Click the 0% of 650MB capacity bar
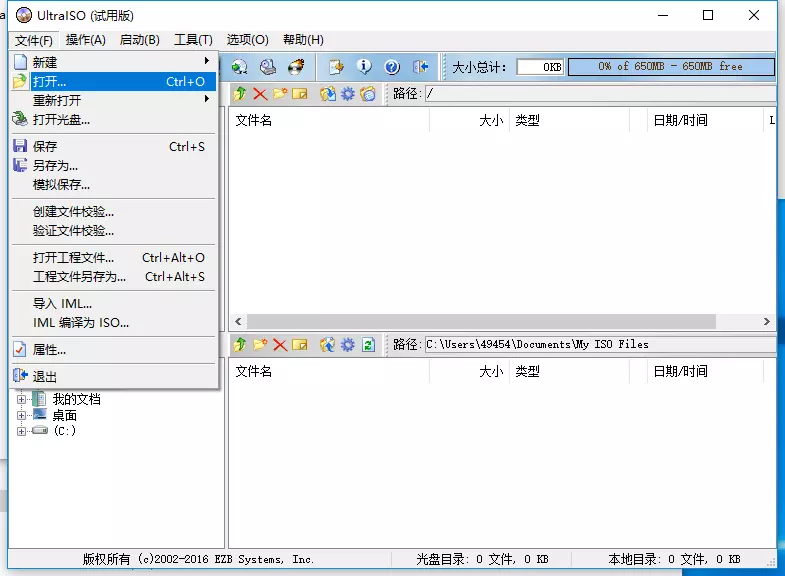Viewport: 785px width, 576px height. tap(671, 67)
